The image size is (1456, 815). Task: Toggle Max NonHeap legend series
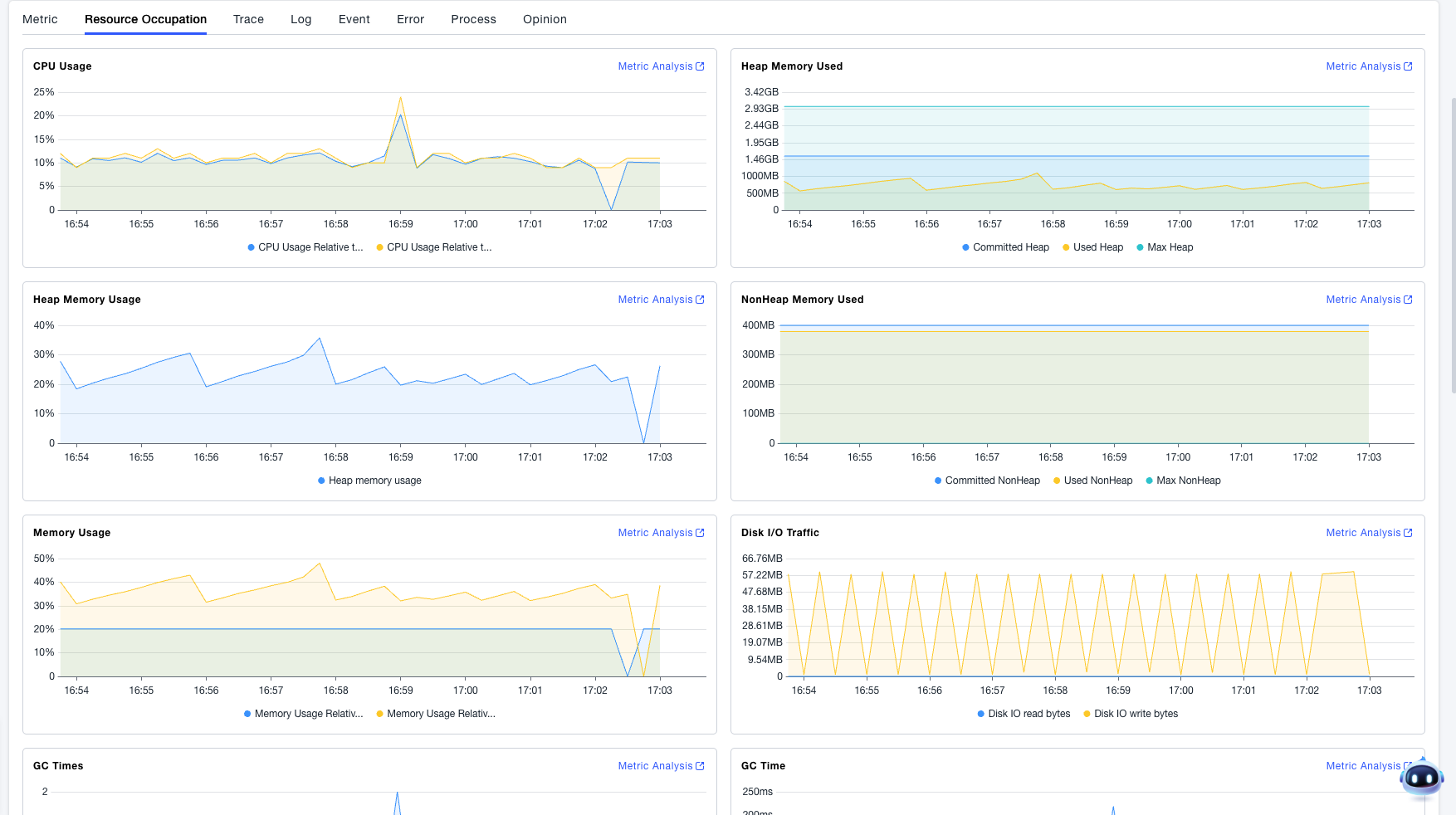click(1183, 481)
